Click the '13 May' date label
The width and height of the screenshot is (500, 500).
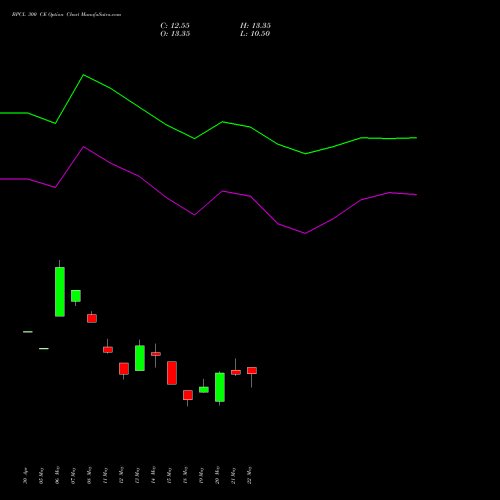pyautogui.click(x=138, y=476)
